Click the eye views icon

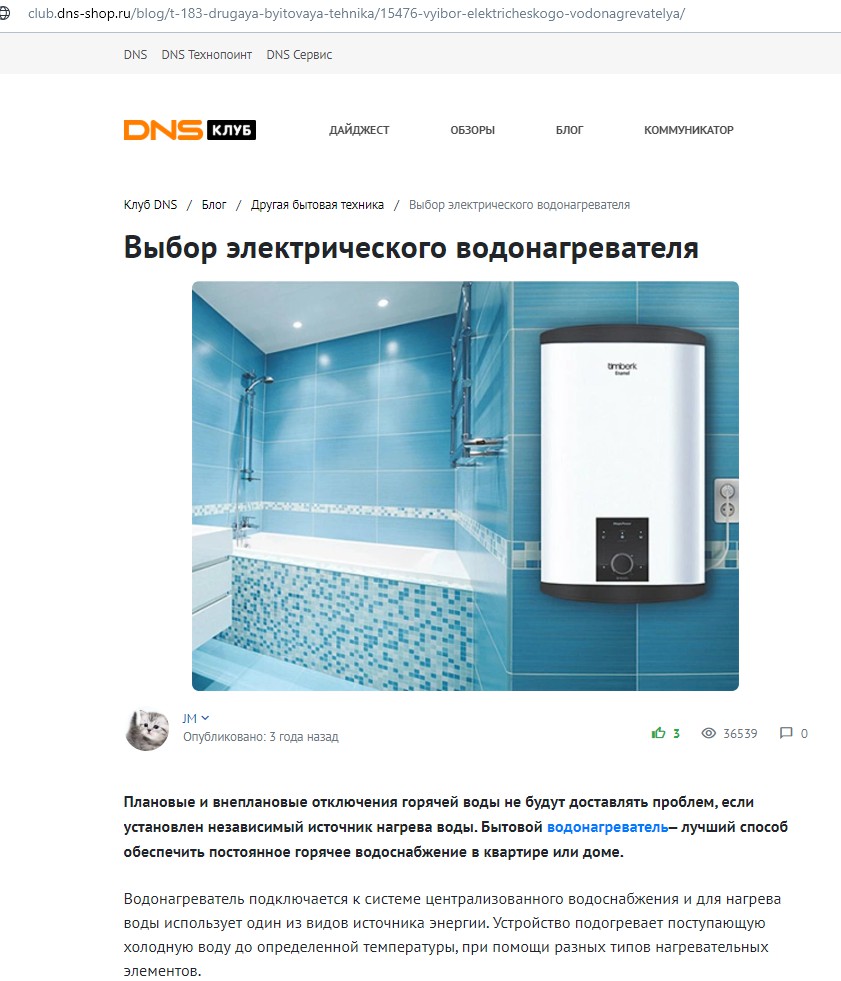click(708, 733)
